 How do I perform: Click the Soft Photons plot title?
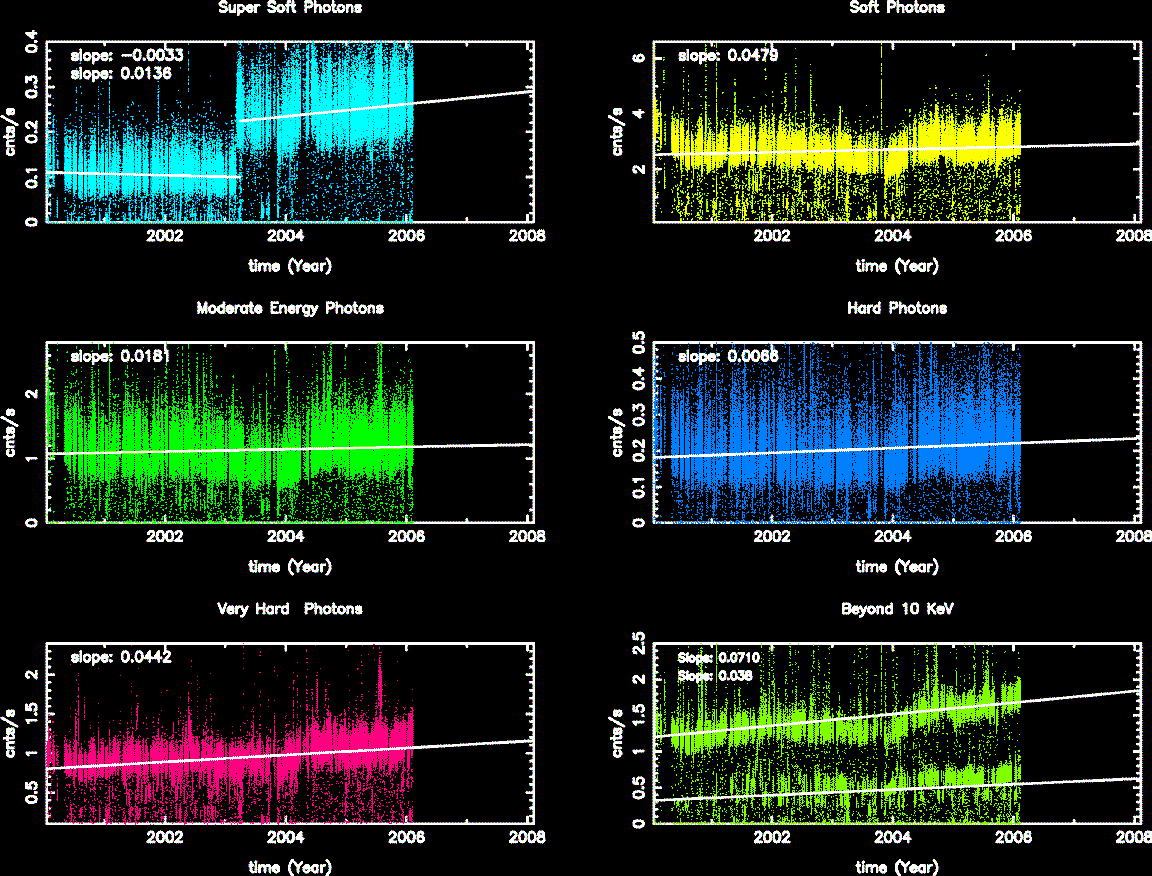[x=897, y=8]
